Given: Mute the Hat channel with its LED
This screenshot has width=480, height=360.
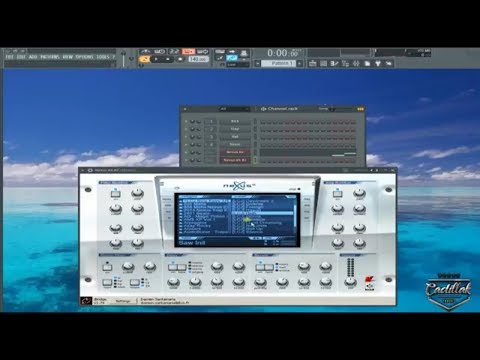Looking at the screenshot, I should tap(186, 137).
